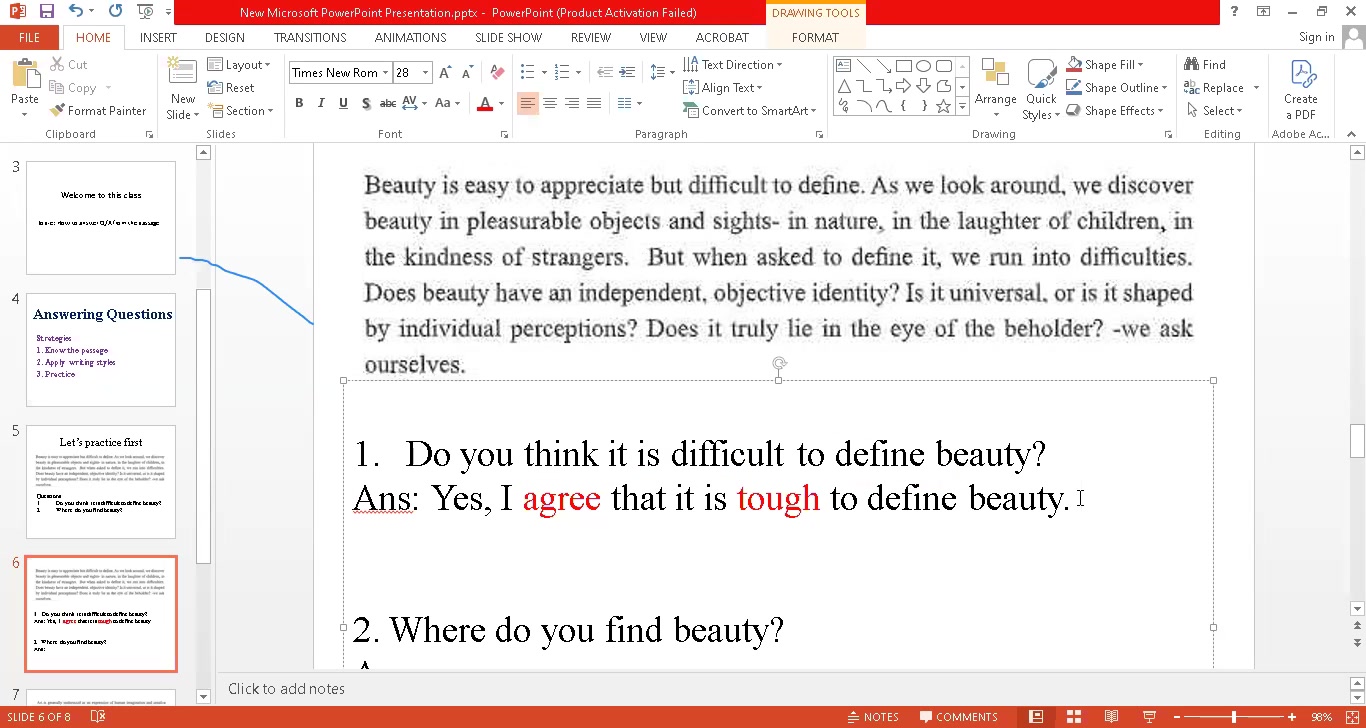Toggle text Shadow effect
The image size is (1366, 728).
click(x=366, y=103)
